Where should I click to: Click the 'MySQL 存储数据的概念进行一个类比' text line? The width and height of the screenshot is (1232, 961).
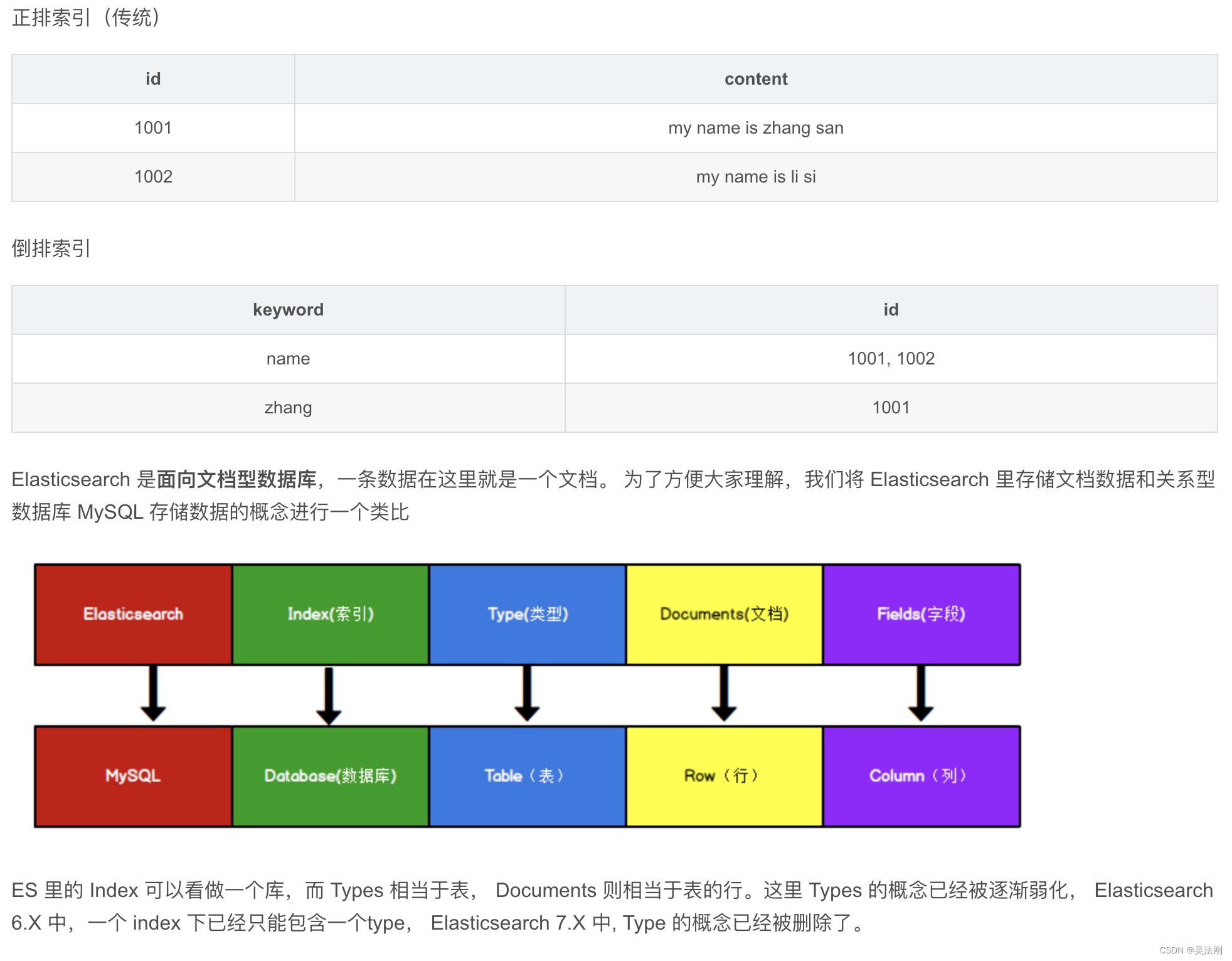[x=243, y=512]
